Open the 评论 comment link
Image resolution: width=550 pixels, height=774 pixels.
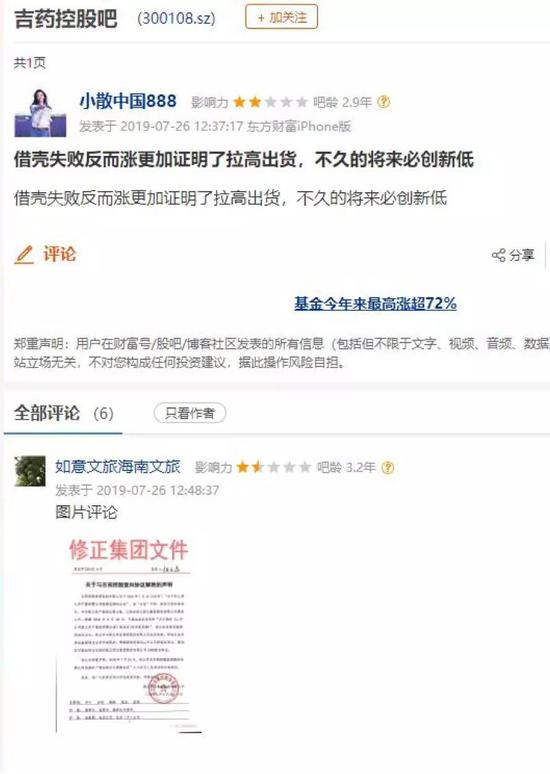[x=60, y=254]
